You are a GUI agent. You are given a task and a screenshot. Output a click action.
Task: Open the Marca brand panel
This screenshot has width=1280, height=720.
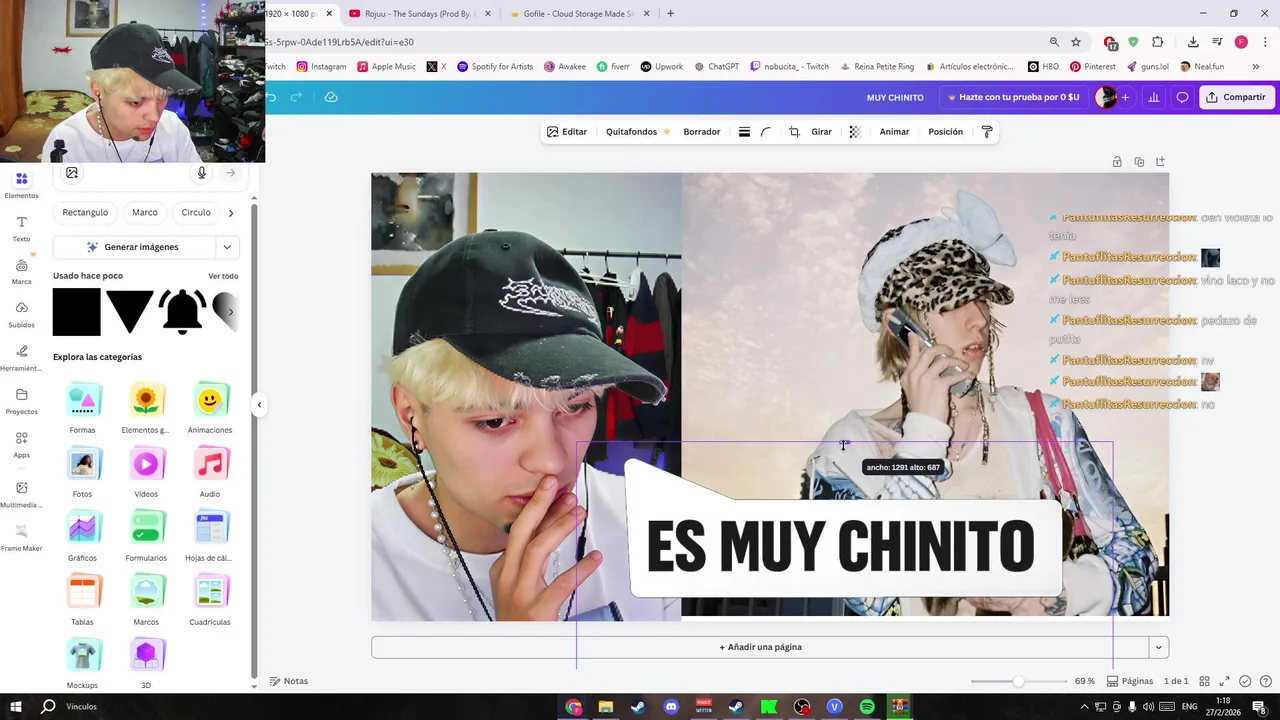tap(21, 272)
